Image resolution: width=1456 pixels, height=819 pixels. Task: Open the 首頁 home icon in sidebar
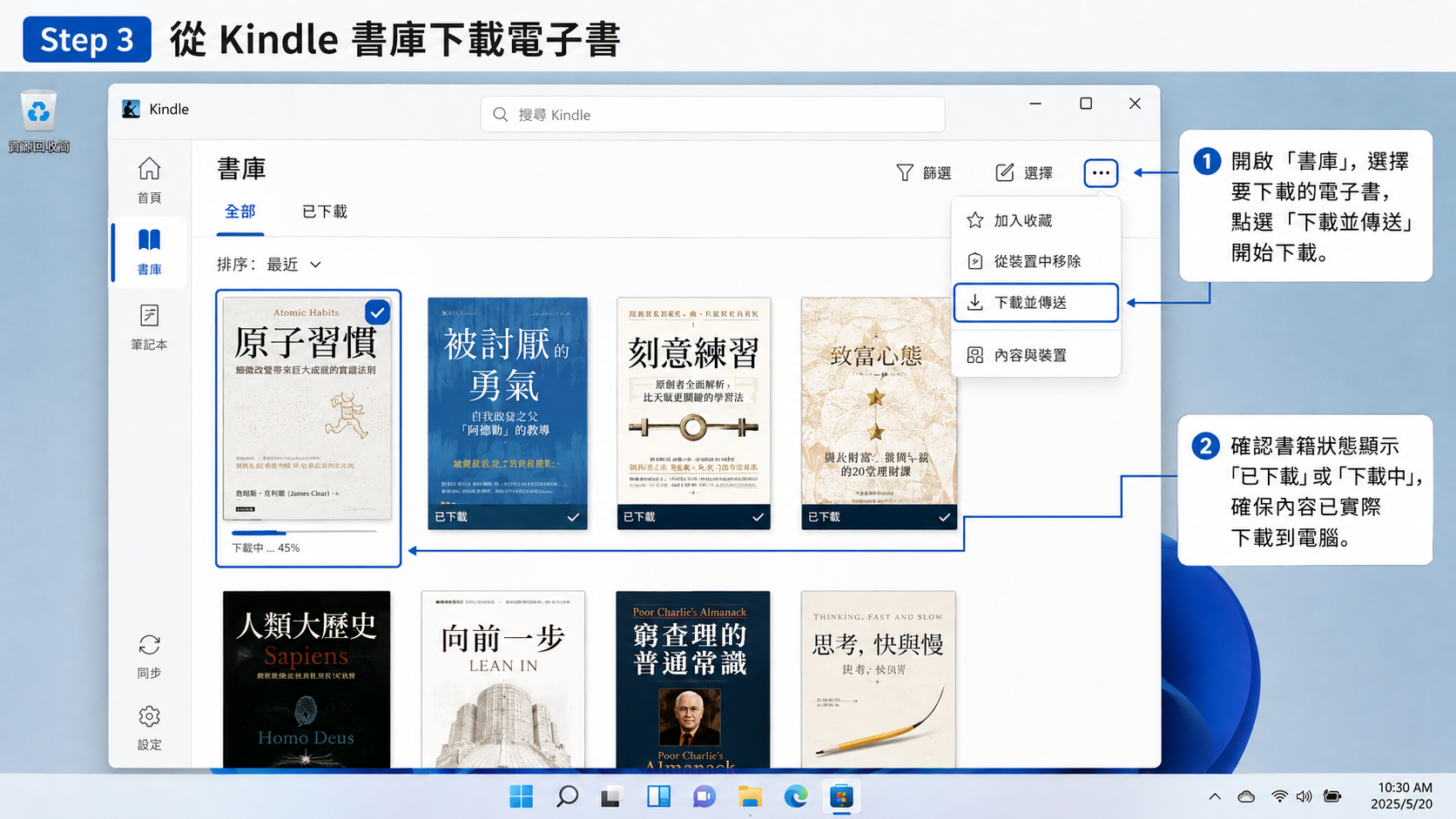tap(149, 168)
